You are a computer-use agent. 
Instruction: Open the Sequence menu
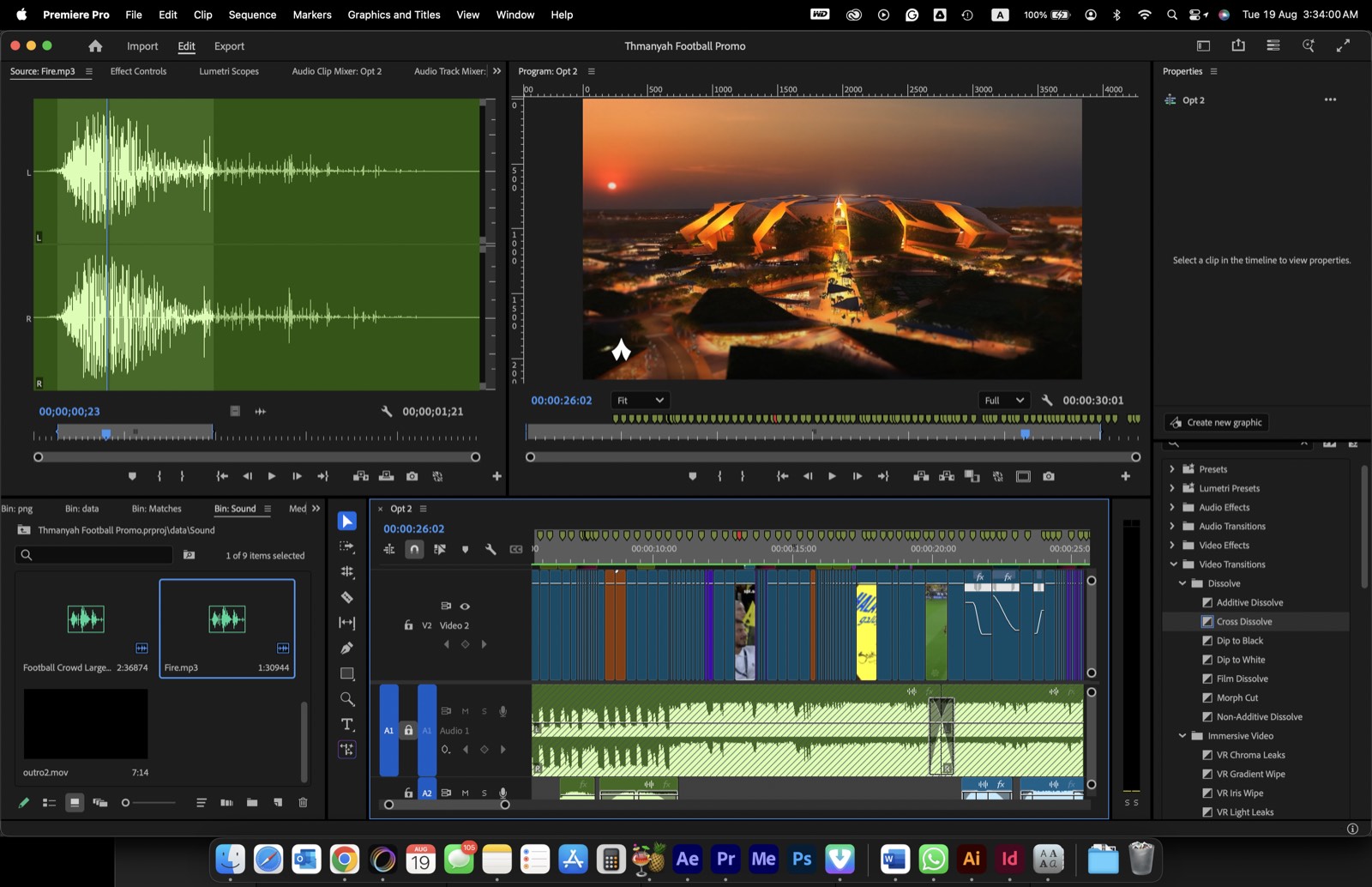click(x=252, y=15)
